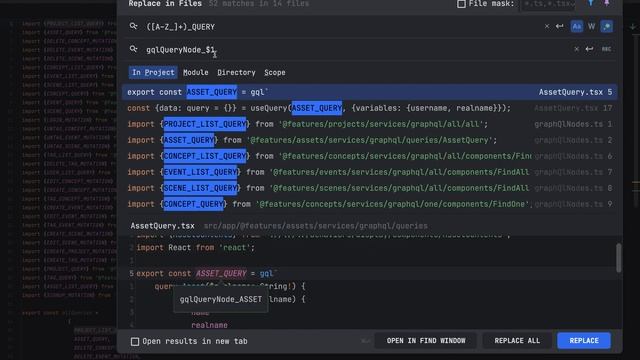Open replace history magnifier icon
Viewport: 640px width, 360px height.
point(133,49)
